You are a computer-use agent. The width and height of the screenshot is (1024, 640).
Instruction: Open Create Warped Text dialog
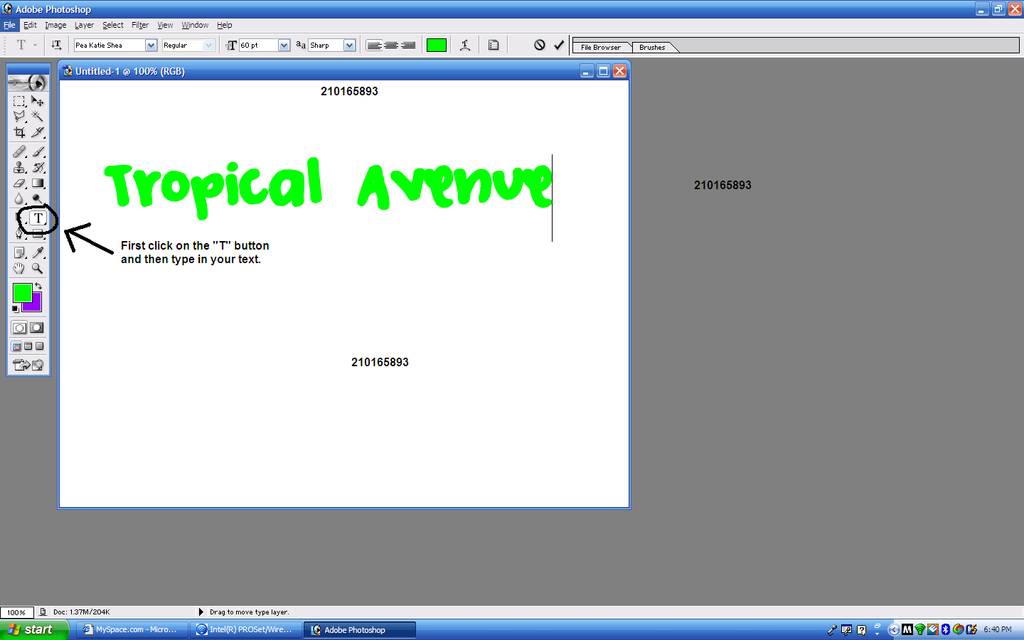(x=465, y=45)
